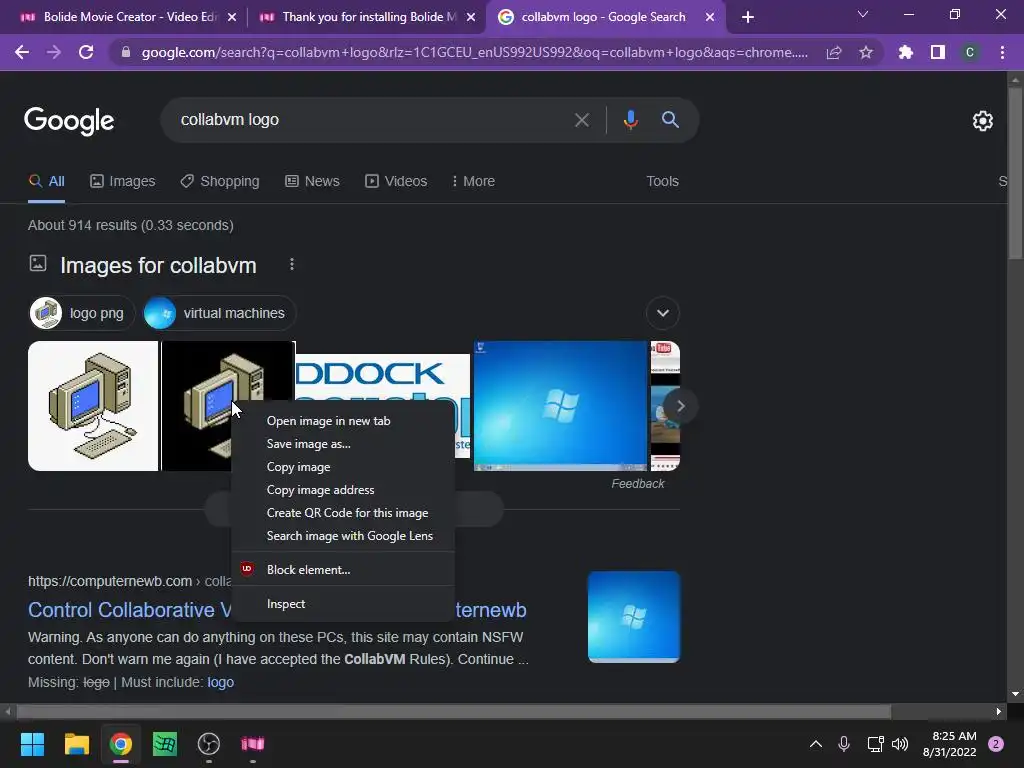The image size is (1024, 768).
Task: Open the green spreadsheet taskbar app
Action: pos(165,744)
